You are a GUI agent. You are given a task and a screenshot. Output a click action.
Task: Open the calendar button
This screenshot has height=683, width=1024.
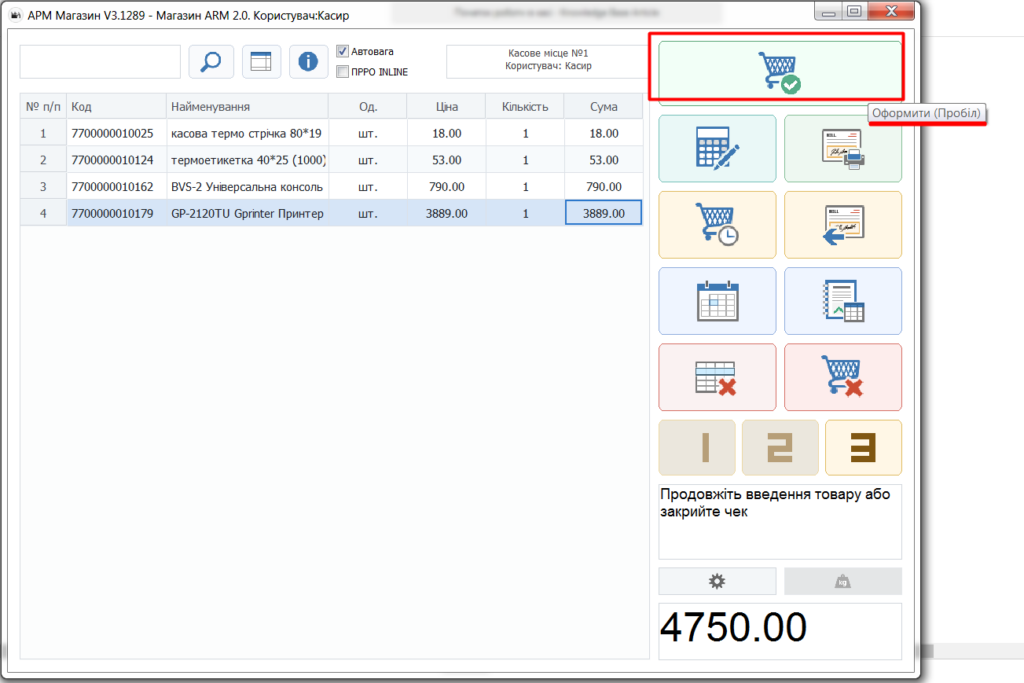717,301
